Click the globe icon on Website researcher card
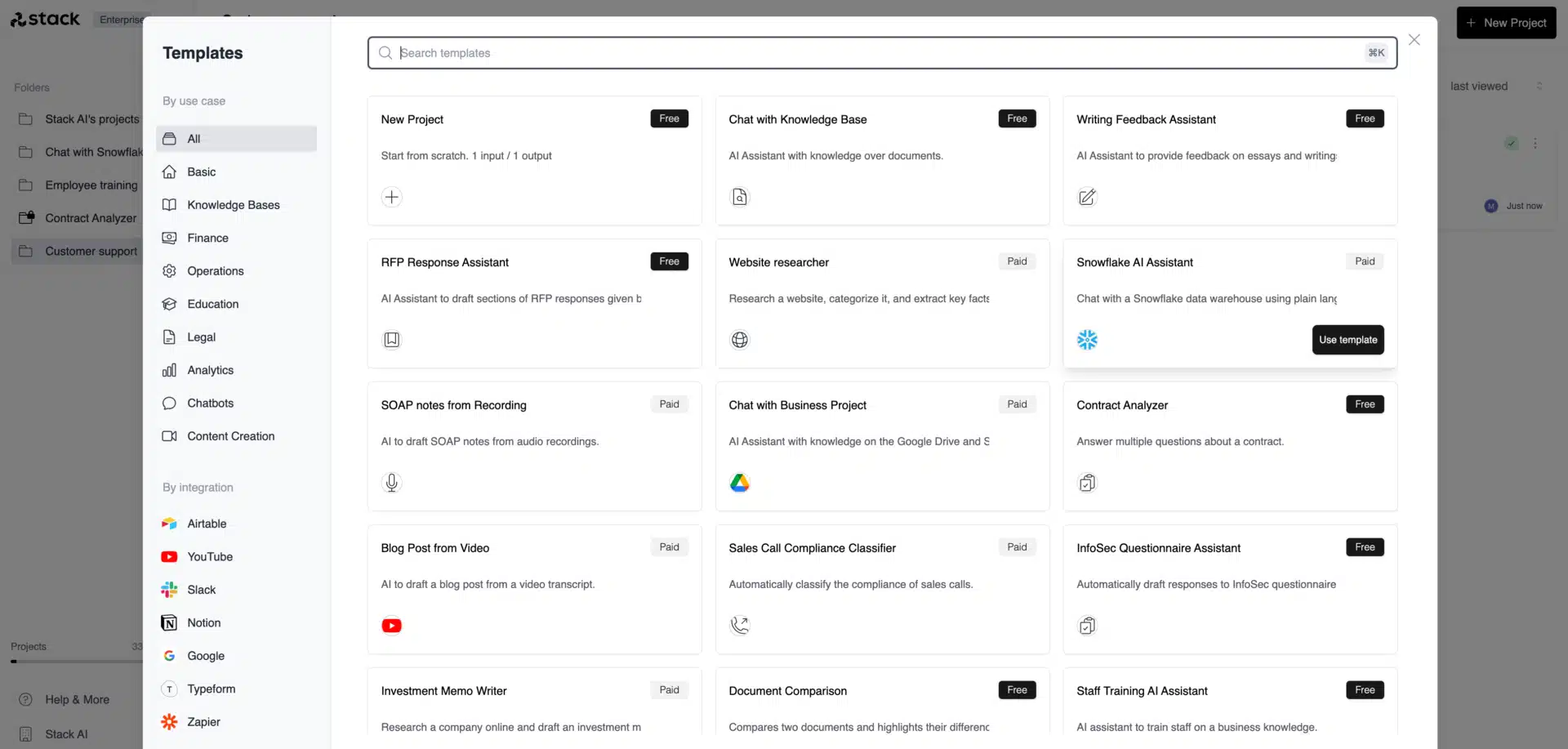Screen dimensions: 1568x749 click(739, 339)
